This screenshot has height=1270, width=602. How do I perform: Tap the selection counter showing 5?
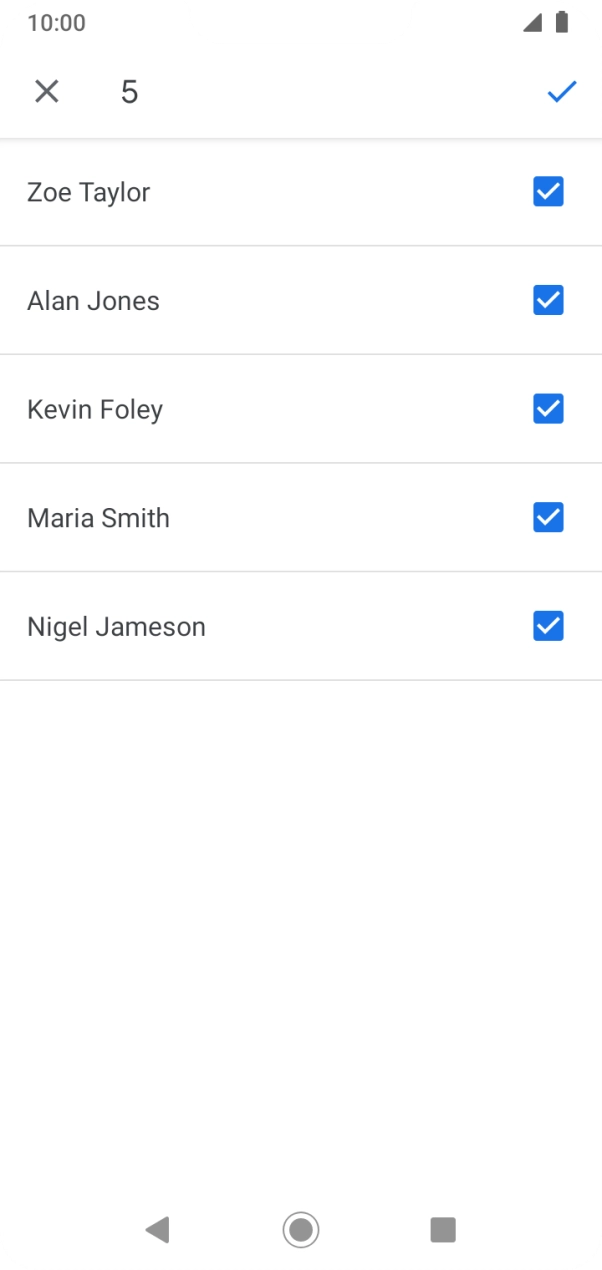128,91
